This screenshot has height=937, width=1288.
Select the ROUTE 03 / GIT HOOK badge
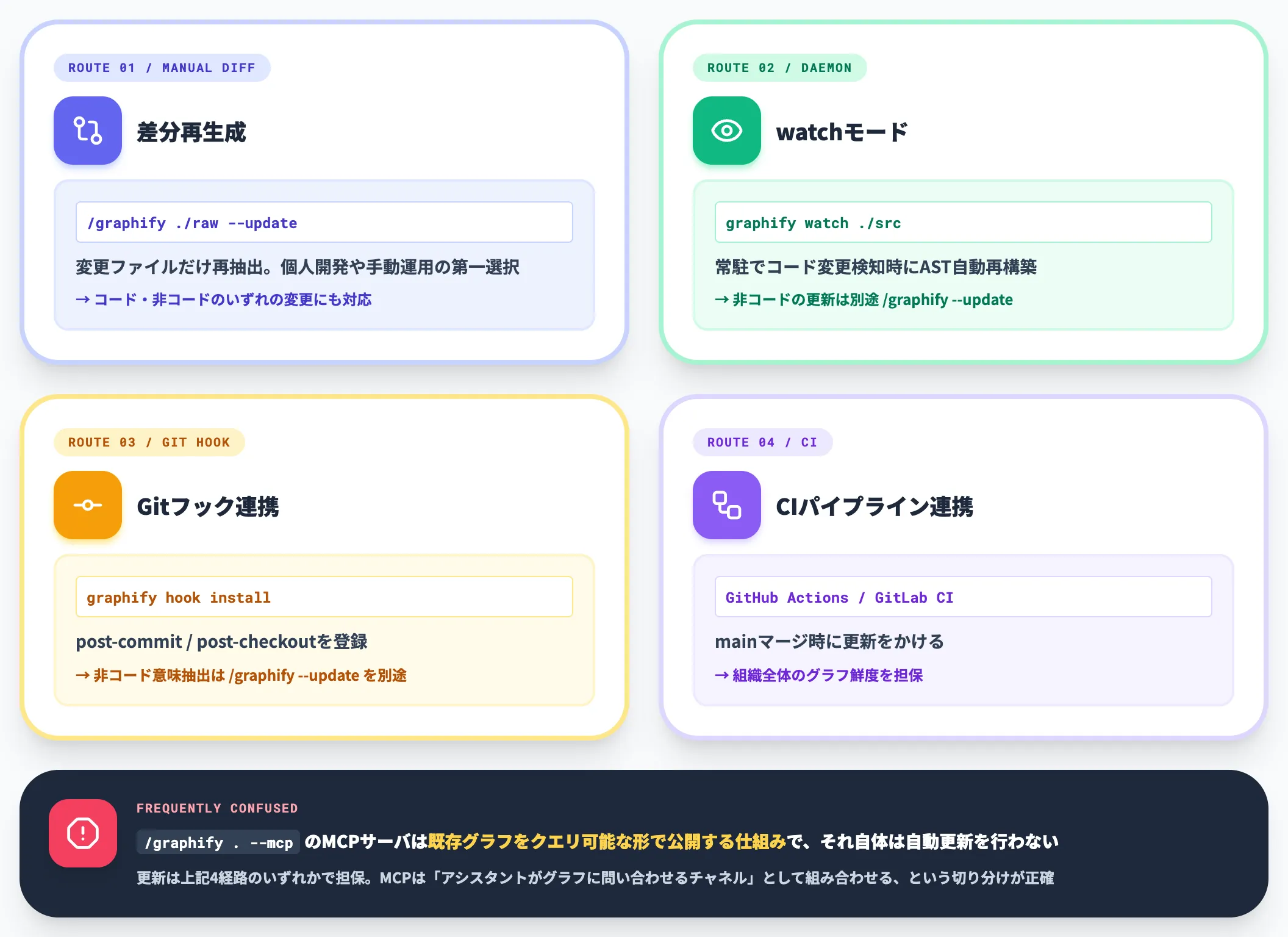pos(149,442)
